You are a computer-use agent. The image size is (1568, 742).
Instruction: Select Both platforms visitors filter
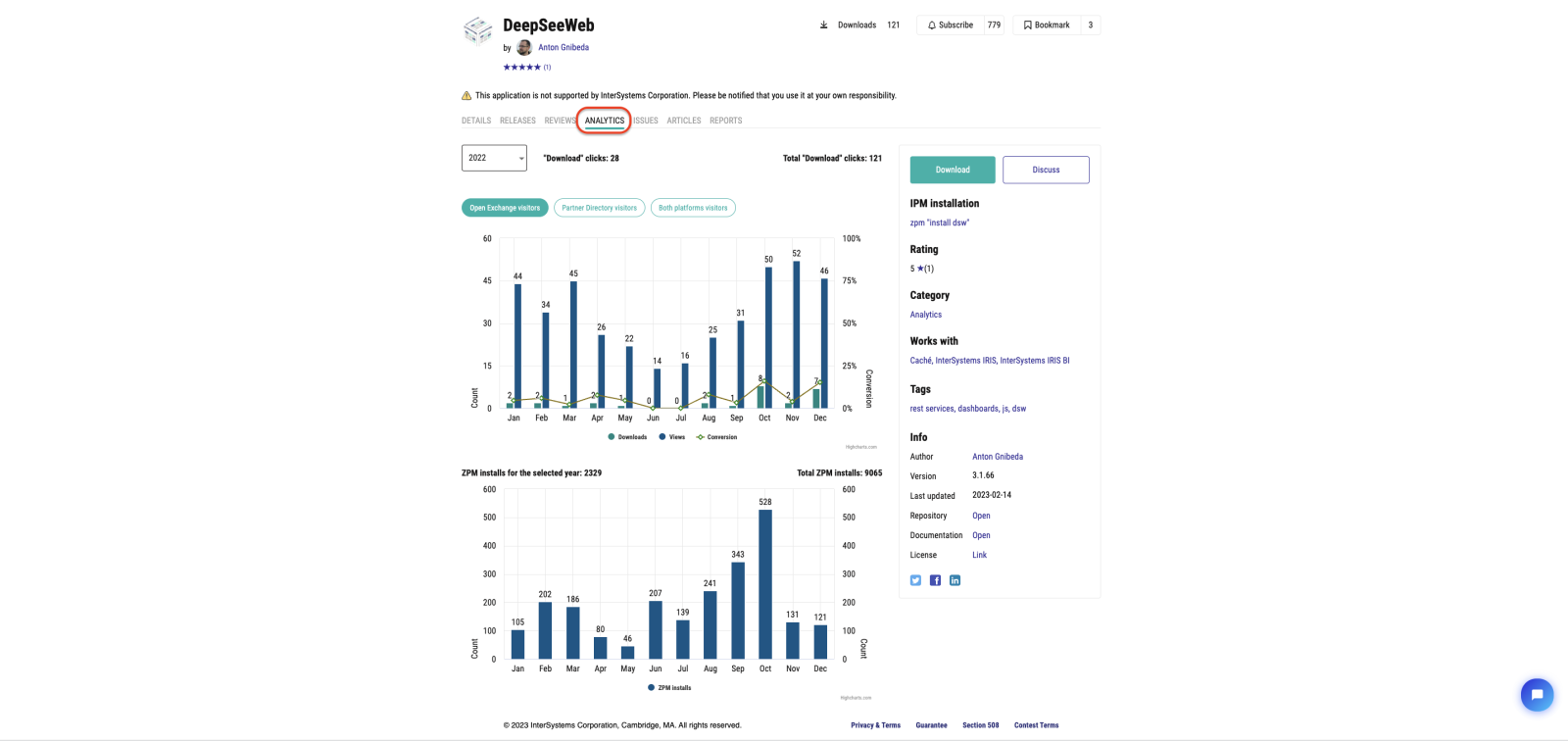tap(693, 208)
